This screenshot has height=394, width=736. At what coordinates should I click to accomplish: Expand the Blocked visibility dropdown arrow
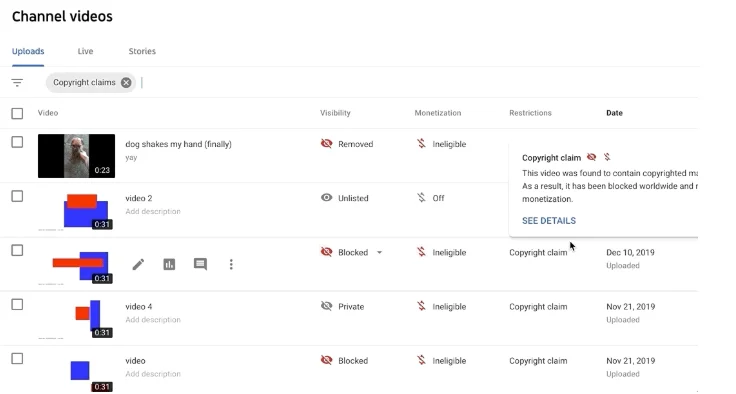click(379, 253)
